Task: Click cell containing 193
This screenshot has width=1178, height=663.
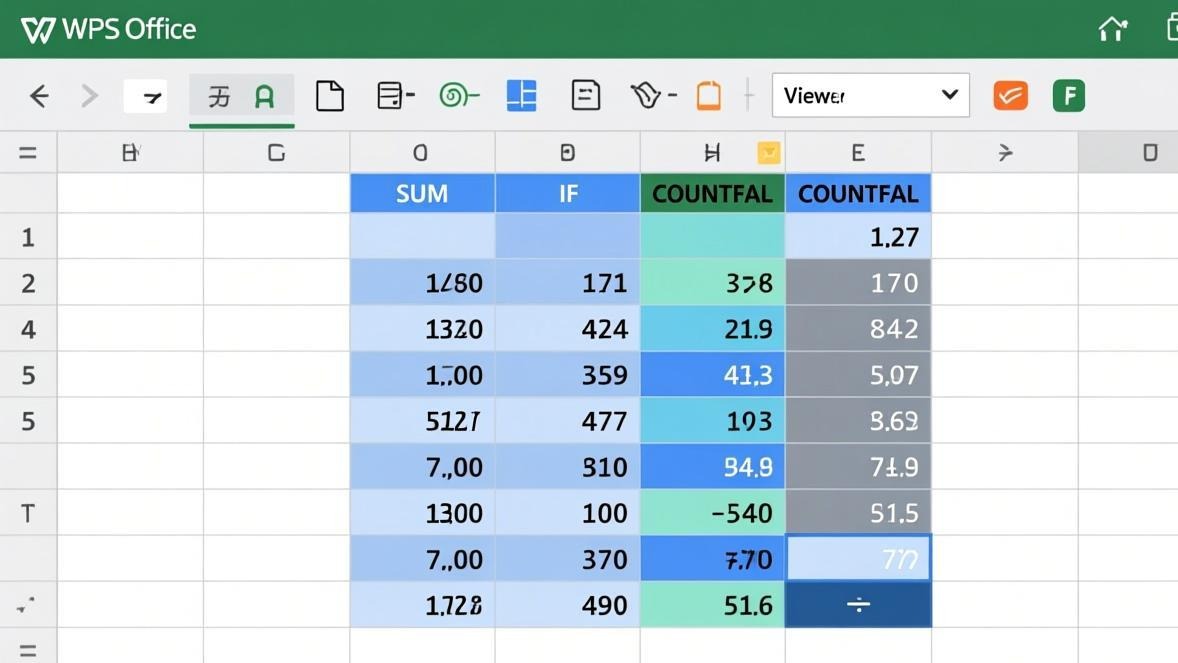Action: [712, 421]
